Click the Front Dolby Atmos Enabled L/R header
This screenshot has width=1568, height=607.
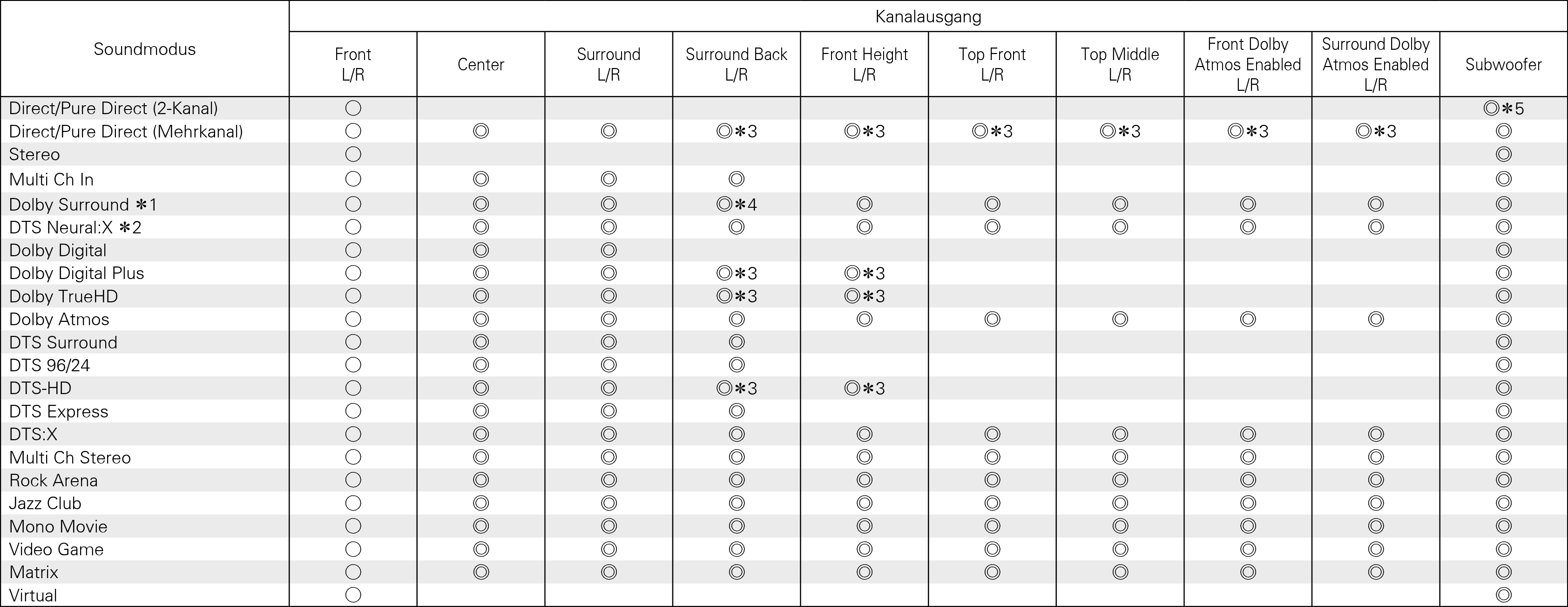1248,64
